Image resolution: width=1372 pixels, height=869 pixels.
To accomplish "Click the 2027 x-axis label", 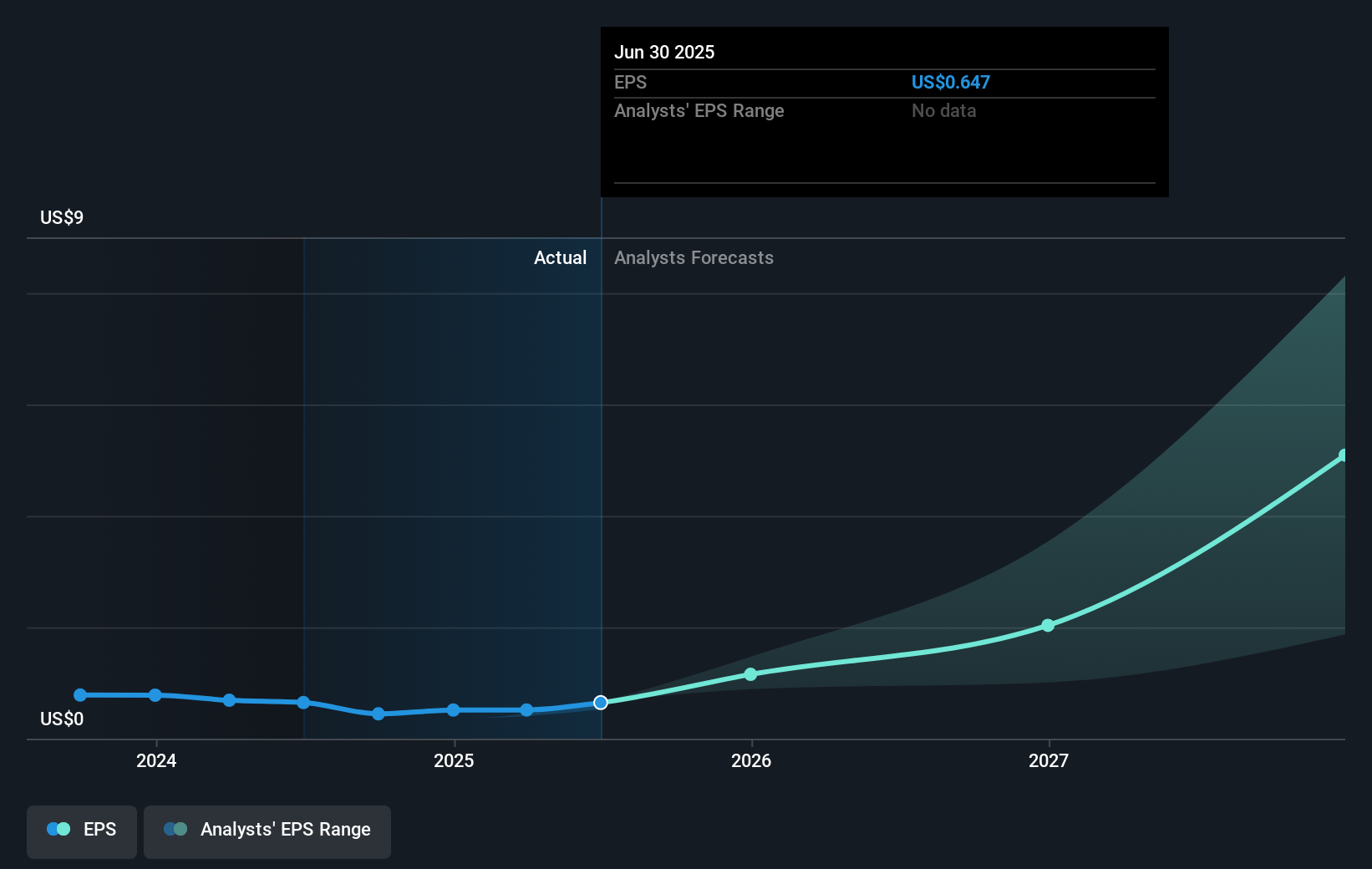I will (1049, 760).
